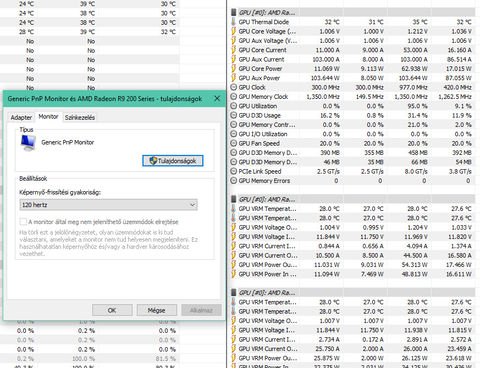
Task: Click the shield icon on Tulajdonságok button
Action: [x=153, y=161]
